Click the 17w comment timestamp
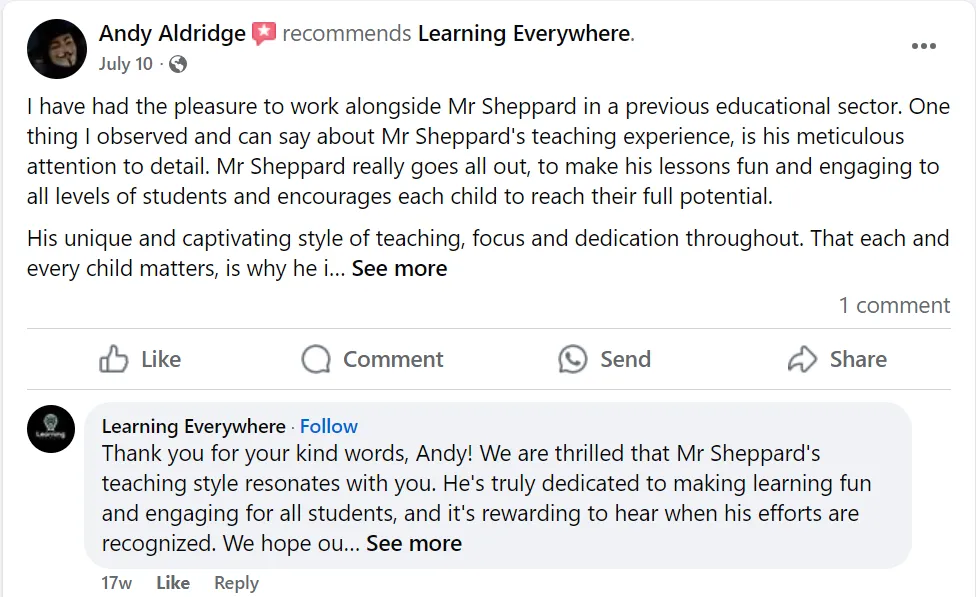This screenshot has width=976, height=597. coord(116,583)
